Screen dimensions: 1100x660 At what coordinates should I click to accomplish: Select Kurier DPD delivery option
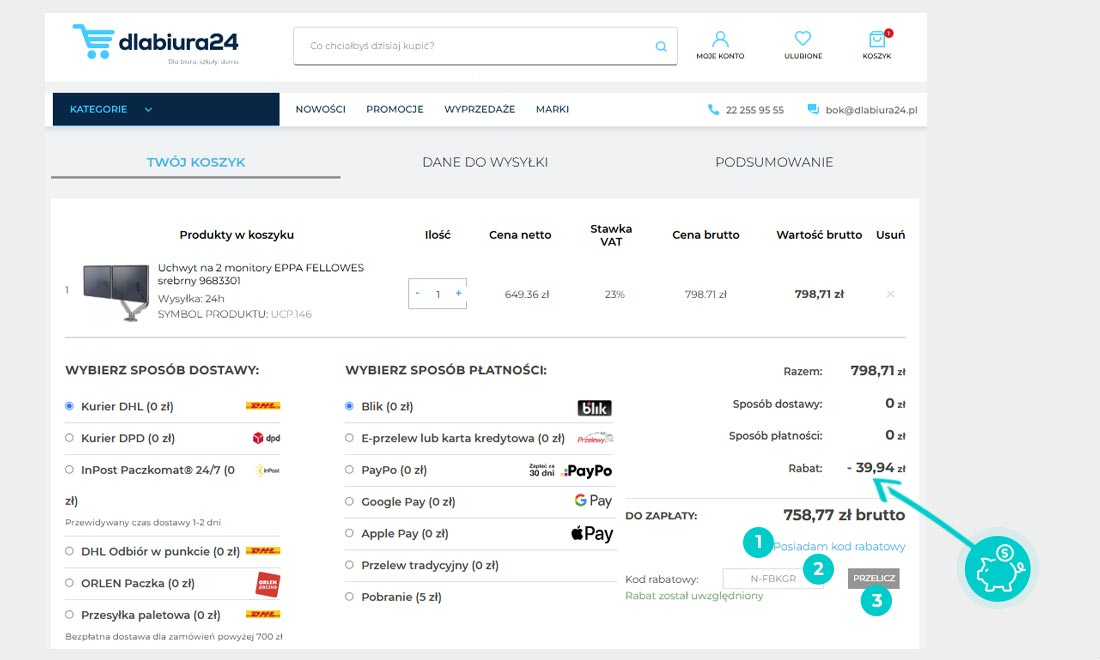pyautogui.click(x=70, y=438)
